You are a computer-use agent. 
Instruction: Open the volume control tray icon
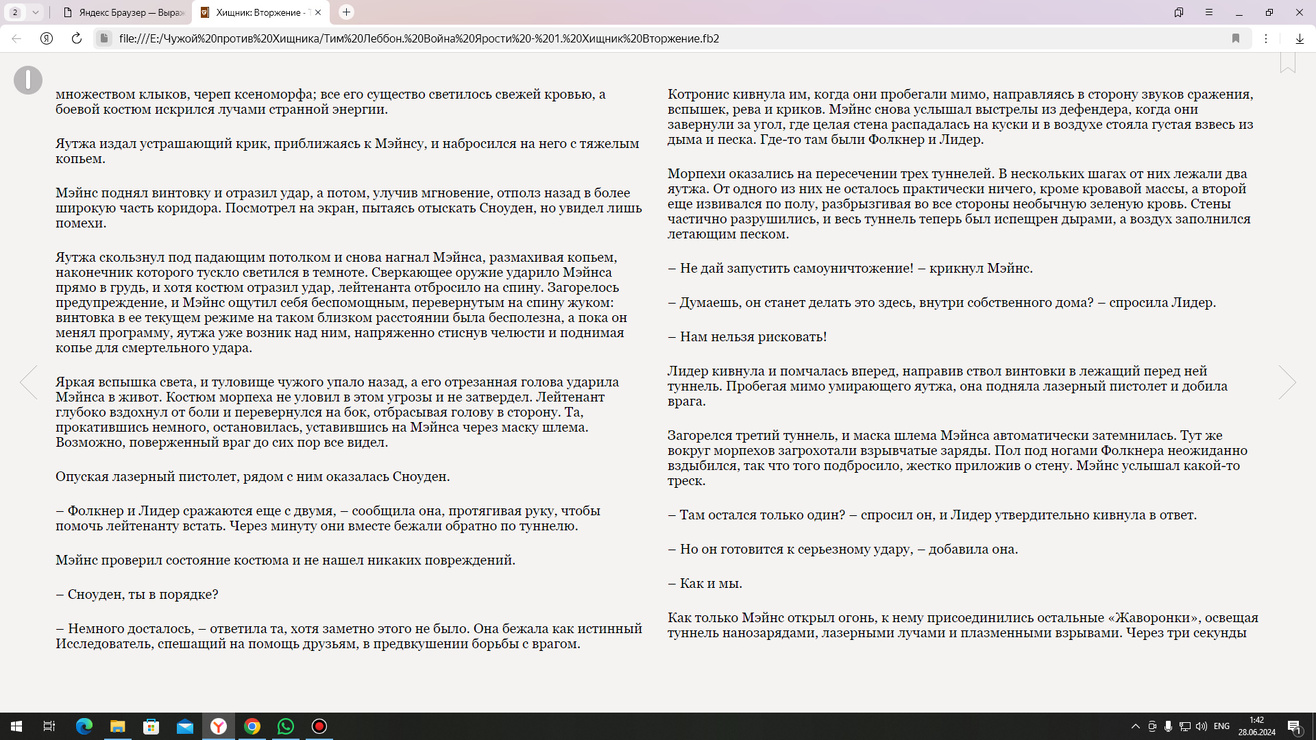pos(1201,726)
